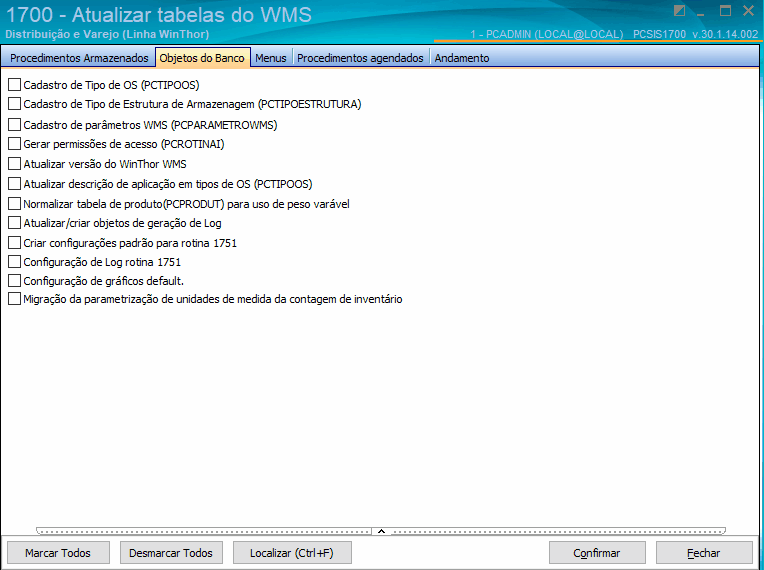Select the Objetos do Banco tab
Viewport: 764px width, 570px height.
coord(202,57)
